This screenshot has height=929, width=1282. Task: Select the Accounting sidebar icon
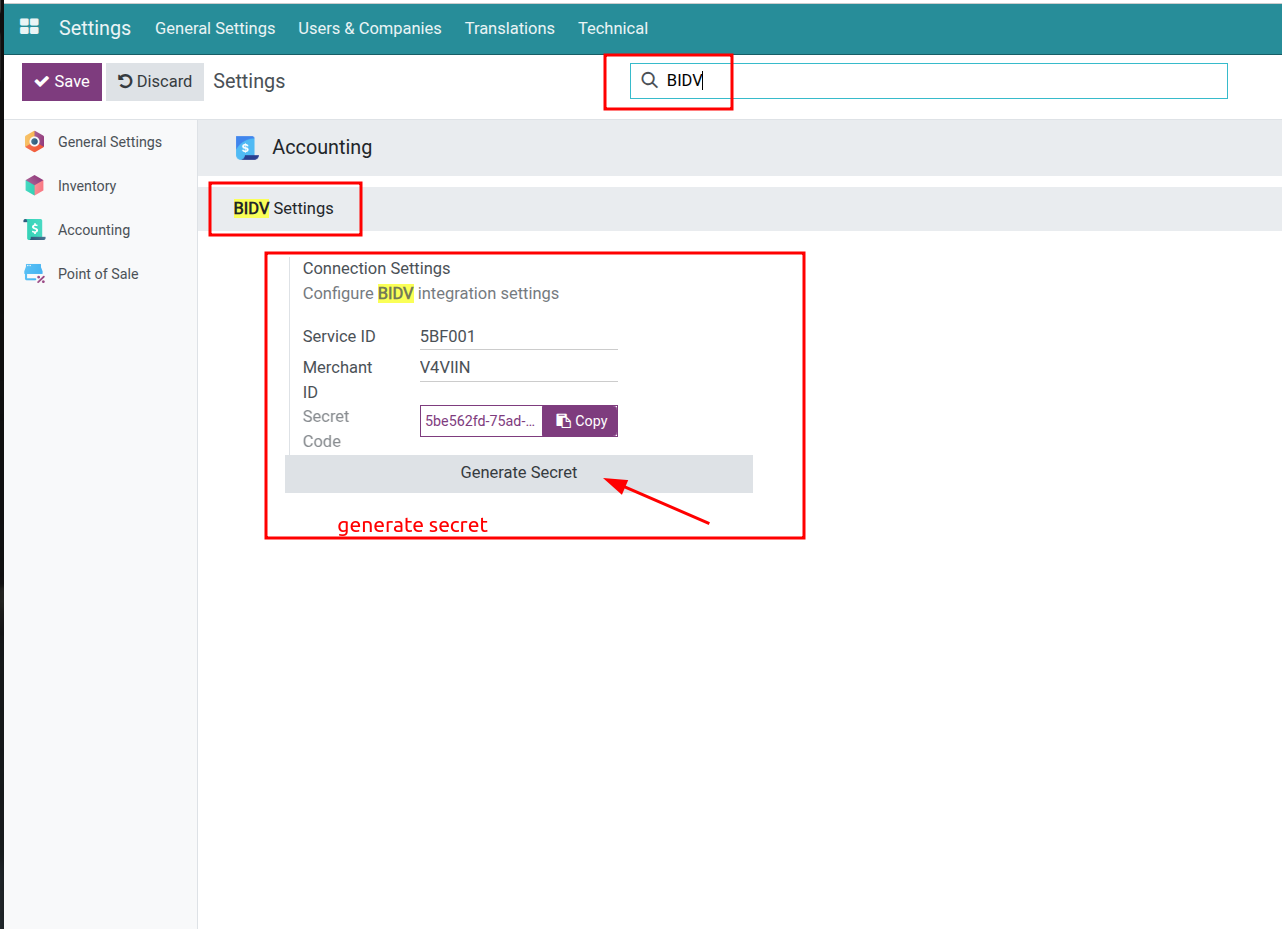pyautogui.click(x=35, y=229)
